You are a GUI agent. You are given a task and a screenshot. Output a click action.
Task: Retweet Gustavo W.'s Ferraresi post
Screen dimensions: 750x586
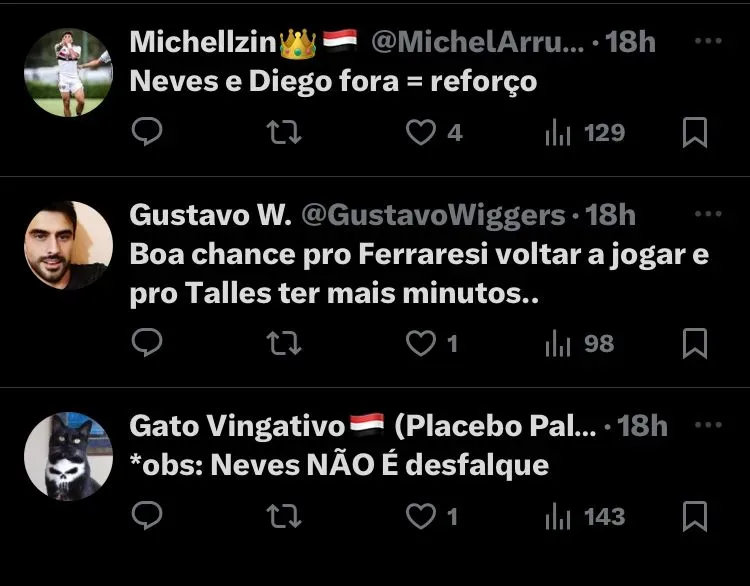tap(284, 343)
